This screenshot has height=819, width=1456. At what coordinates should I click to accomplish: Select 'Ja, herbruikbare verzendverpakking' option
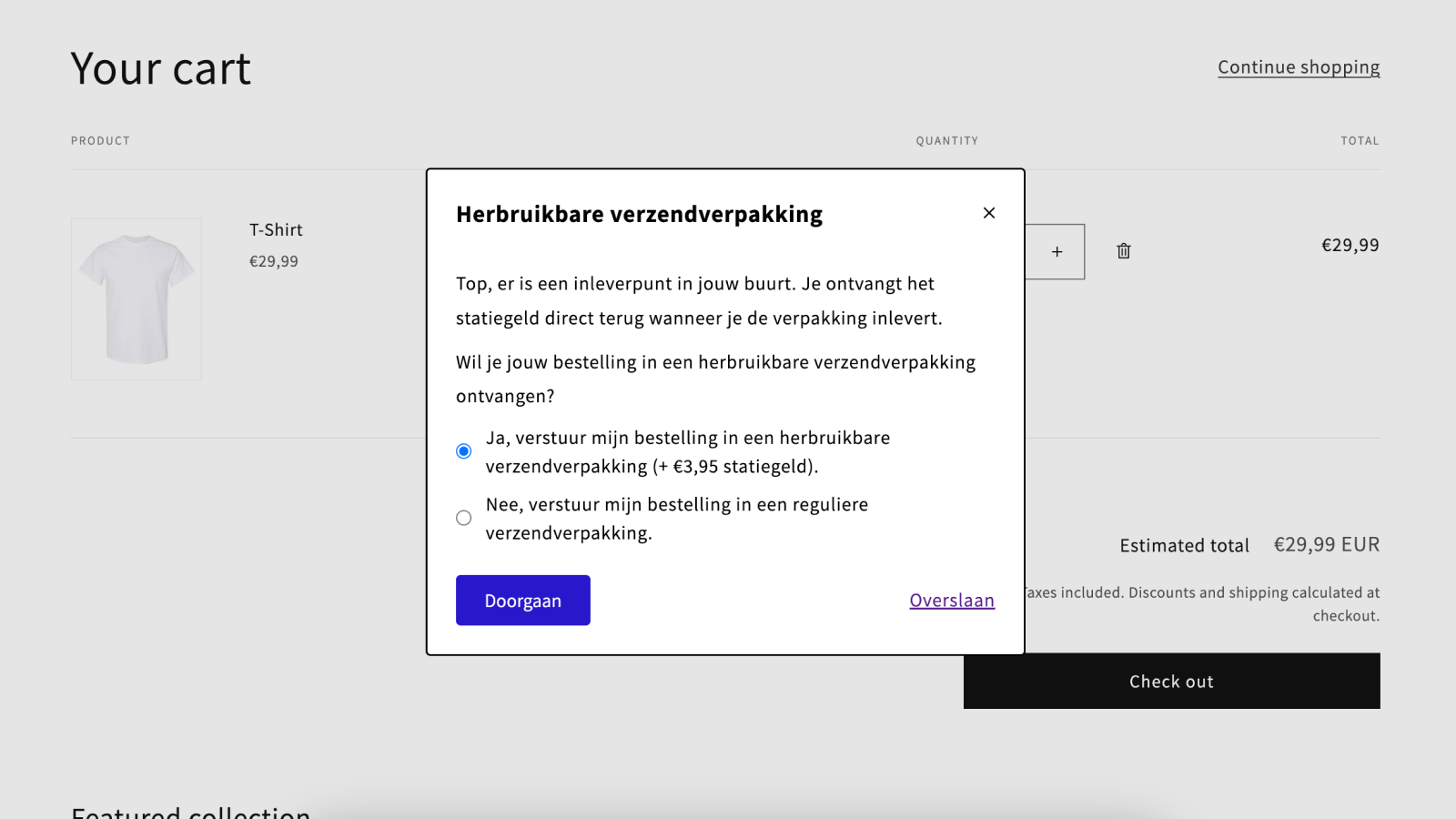463,450
